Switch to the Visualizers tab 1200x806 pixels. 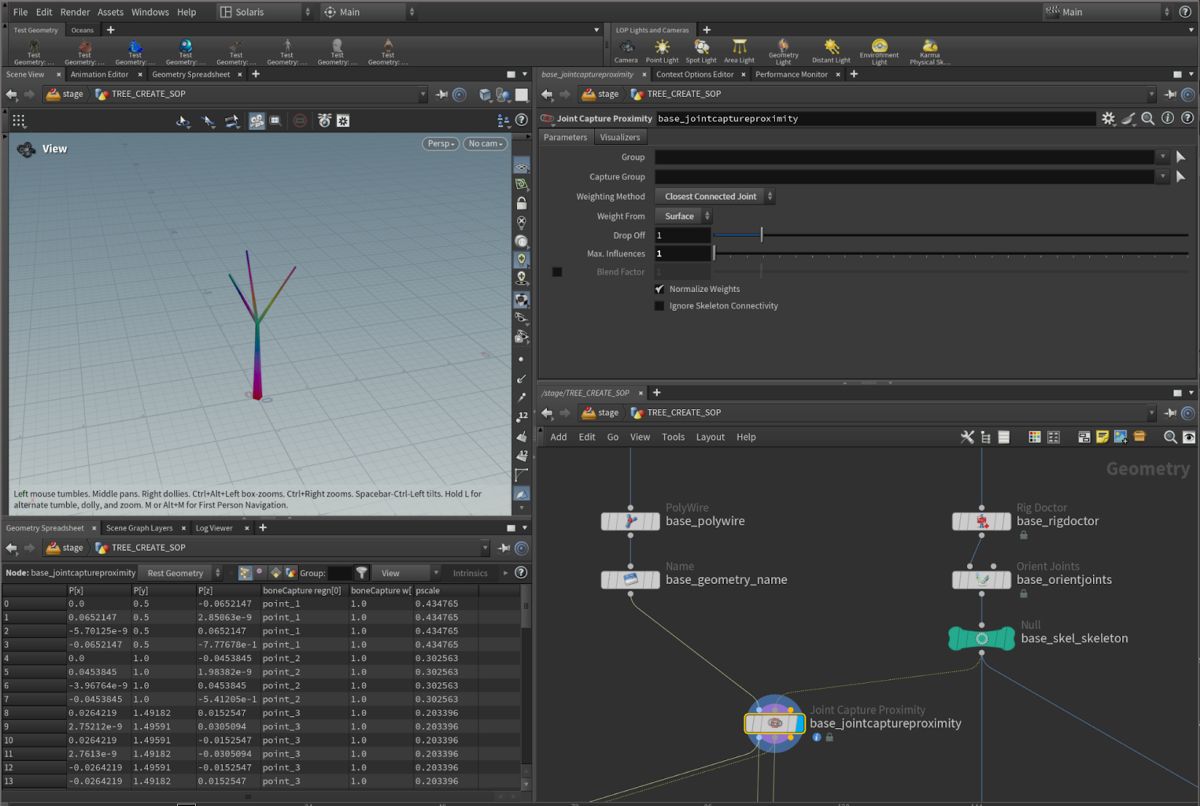pos(619,137)
